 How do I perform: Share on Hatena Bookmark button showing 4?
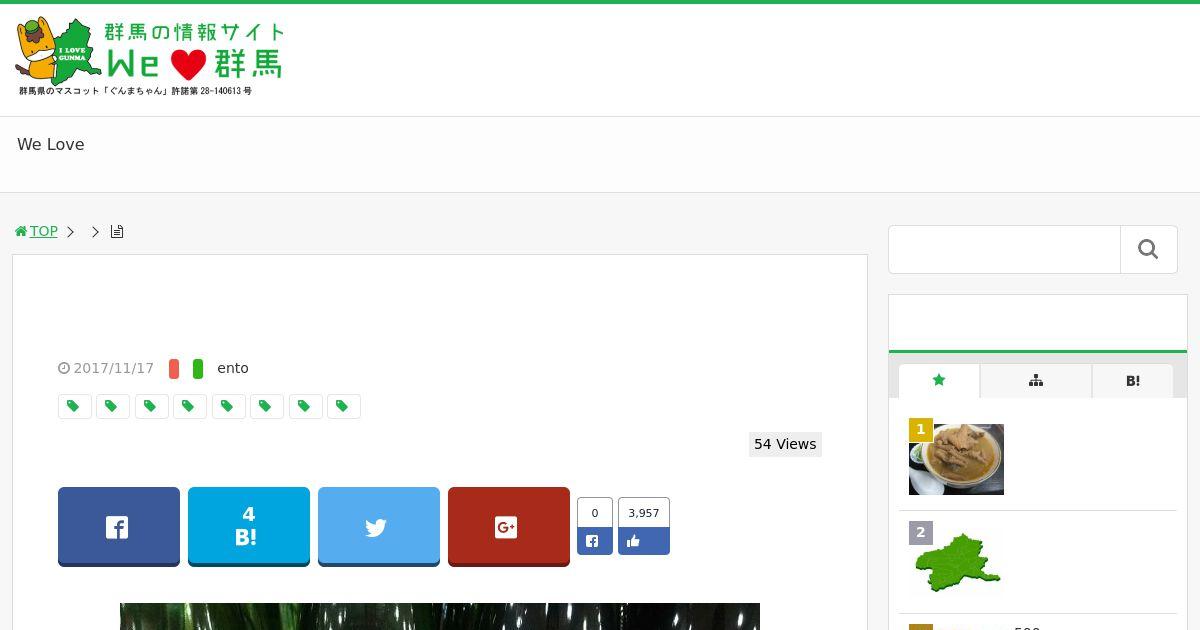click(x=249, y=526)
